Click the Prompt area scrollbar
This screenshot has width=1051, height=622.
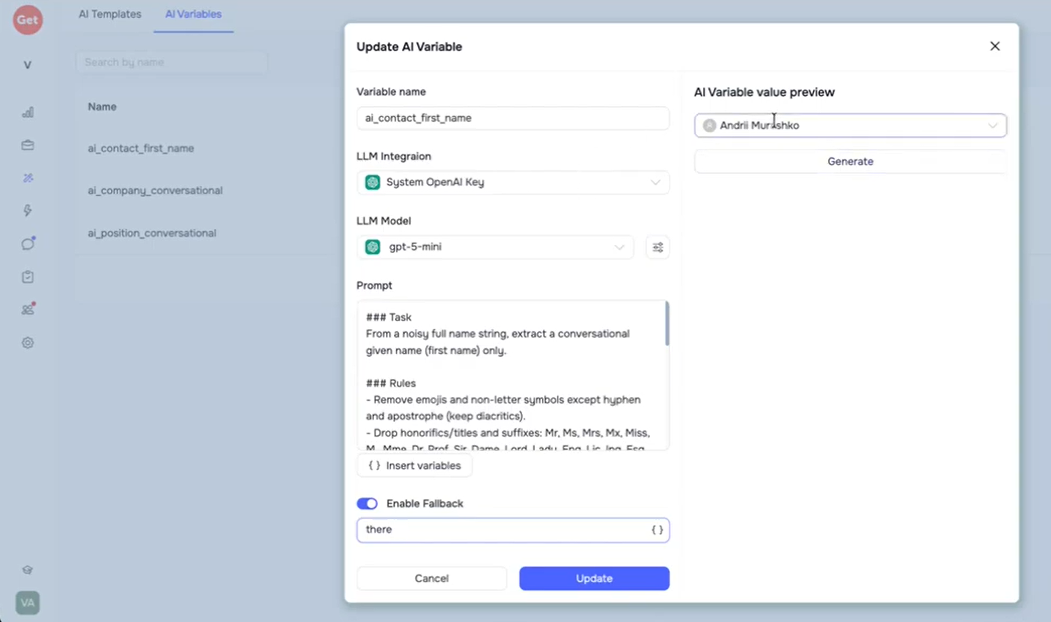pos(667,324)
